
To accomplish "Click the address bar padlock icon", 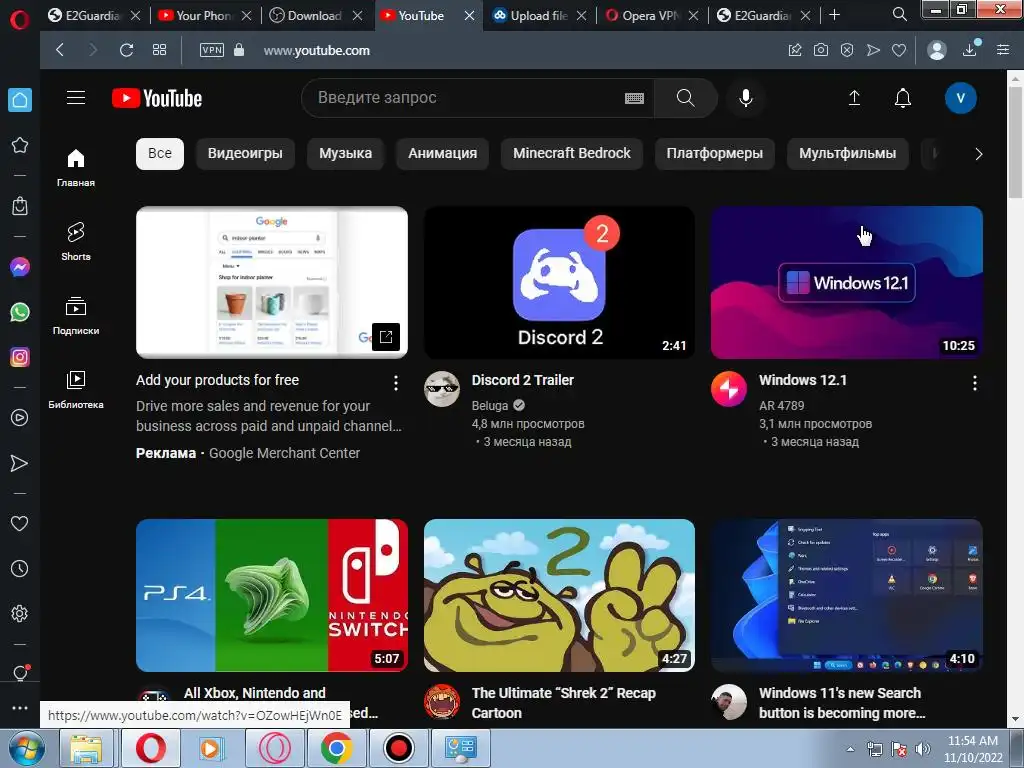I will pos(239,50).
